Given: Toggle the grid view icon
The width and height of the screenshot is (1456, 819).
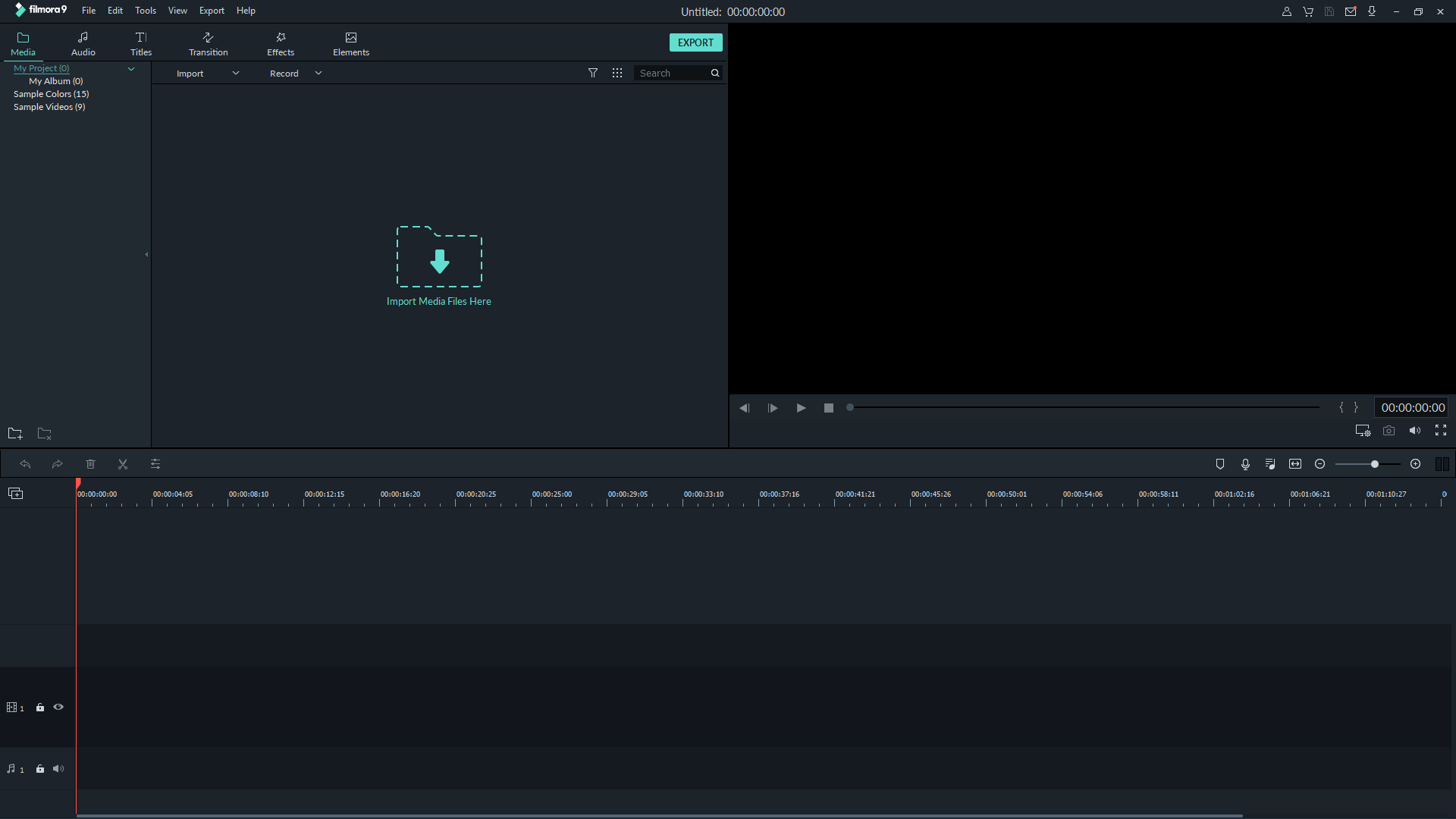Looking at the screenshot, I should 617,73.
